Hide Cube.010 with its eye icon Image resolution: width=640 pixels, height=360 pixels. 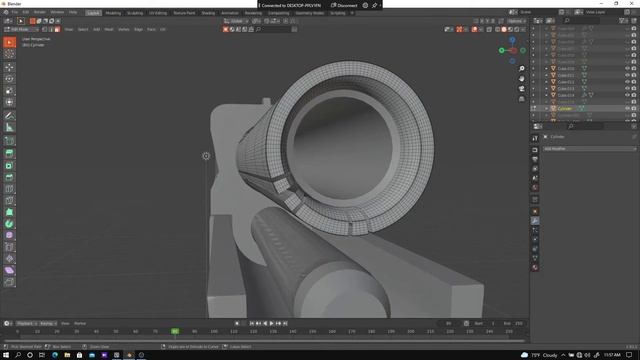(627, 69)
